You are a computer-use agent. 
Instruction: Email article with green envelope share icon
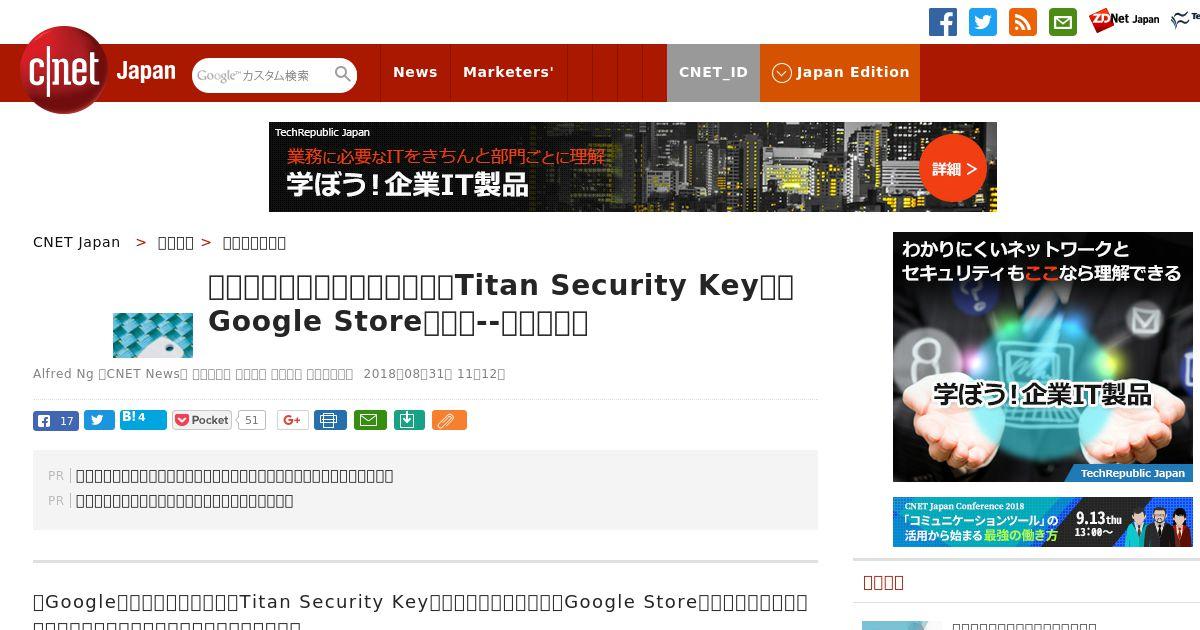pos(369,420)
